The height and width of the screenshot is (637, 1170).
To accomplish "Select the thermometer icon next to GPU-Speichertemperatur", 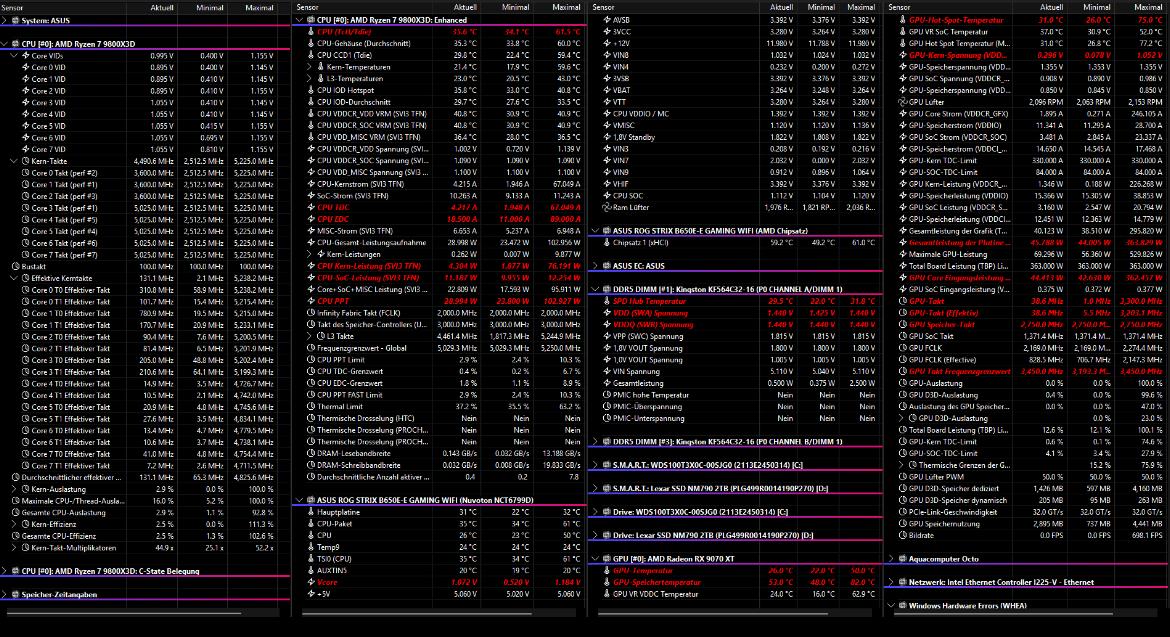I will [x=607, y=583].
